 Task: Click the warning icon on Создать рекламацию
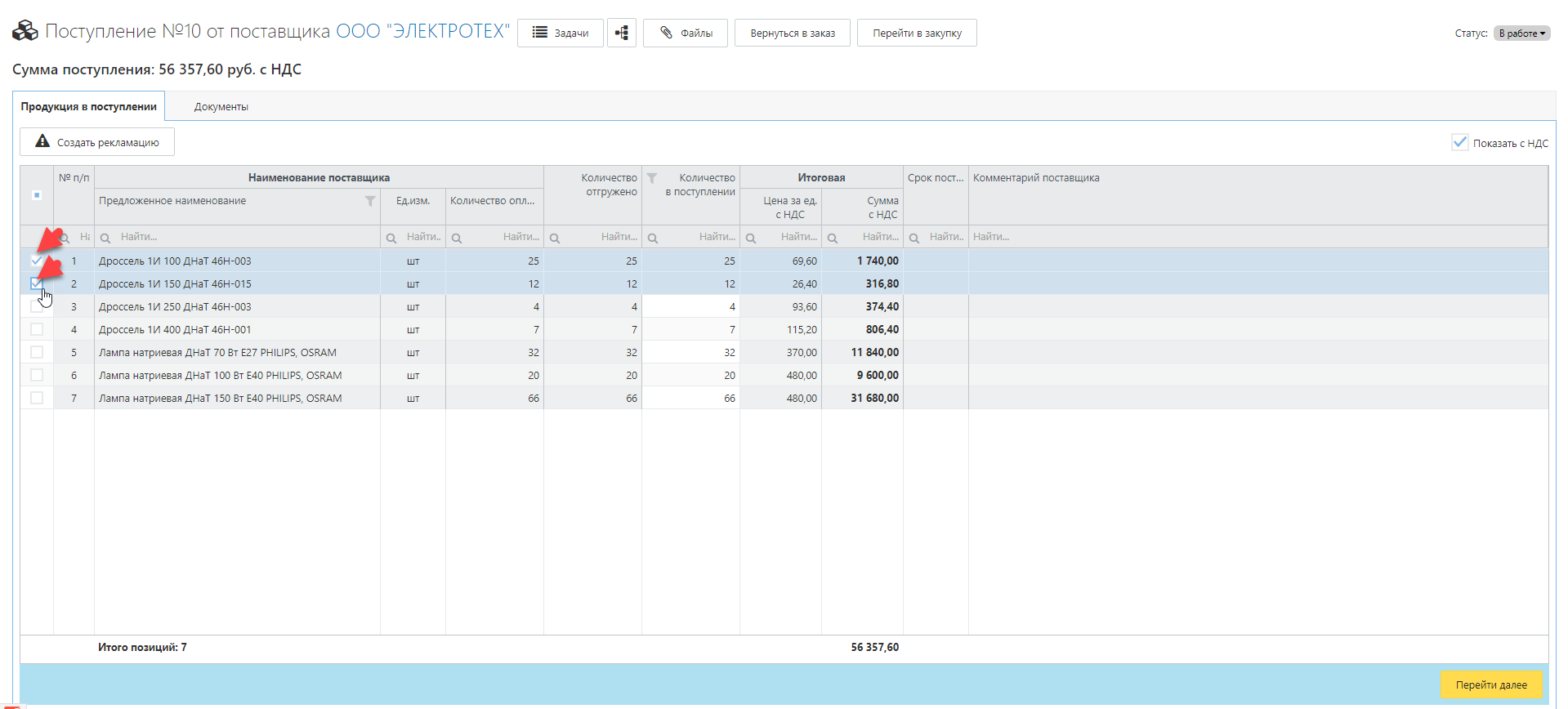pyautogui.click(x=42, y=141)
